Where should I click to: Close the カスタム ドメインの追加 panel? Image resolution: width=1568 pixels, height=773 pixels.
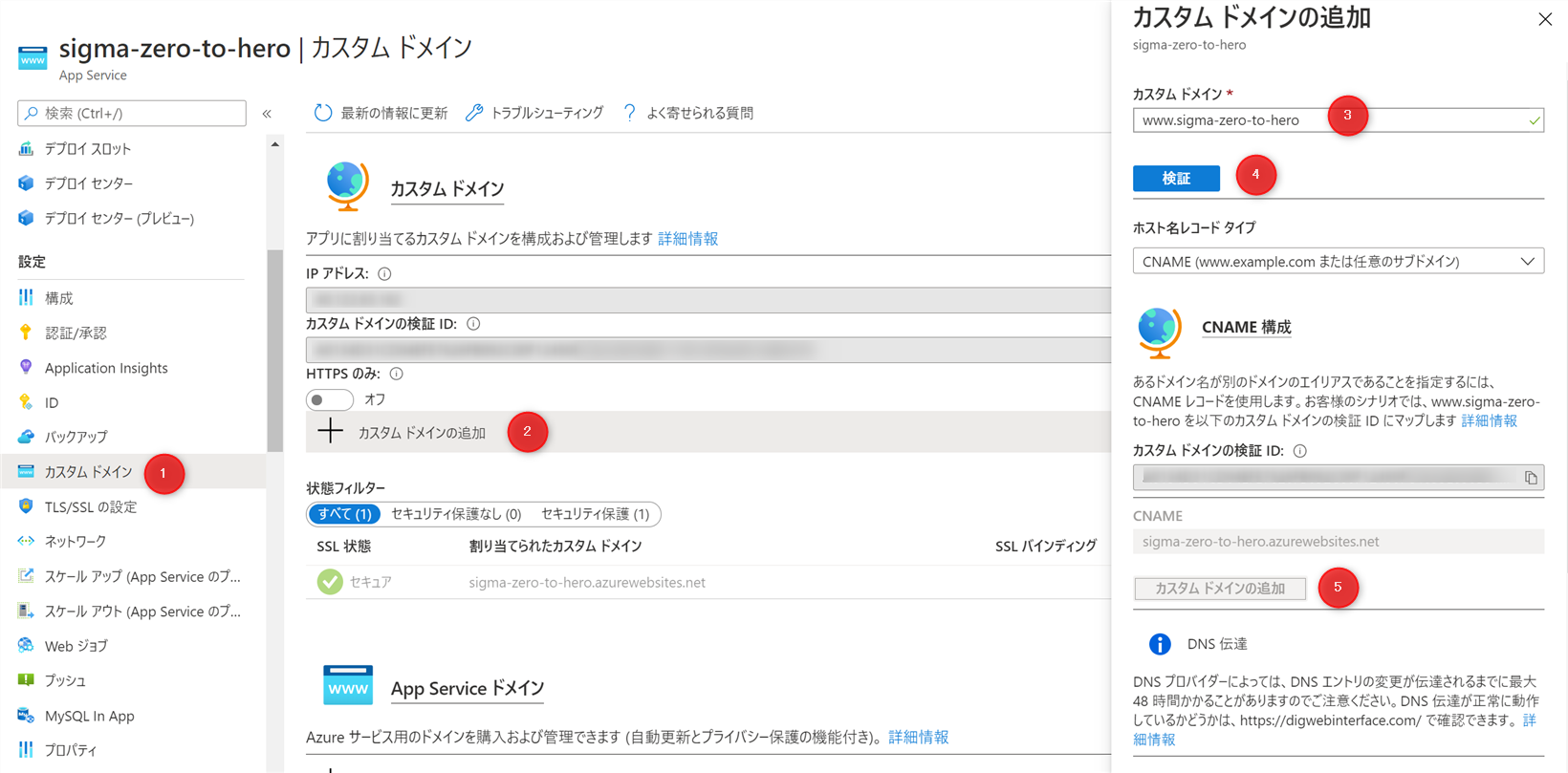tap(1545, 19)
